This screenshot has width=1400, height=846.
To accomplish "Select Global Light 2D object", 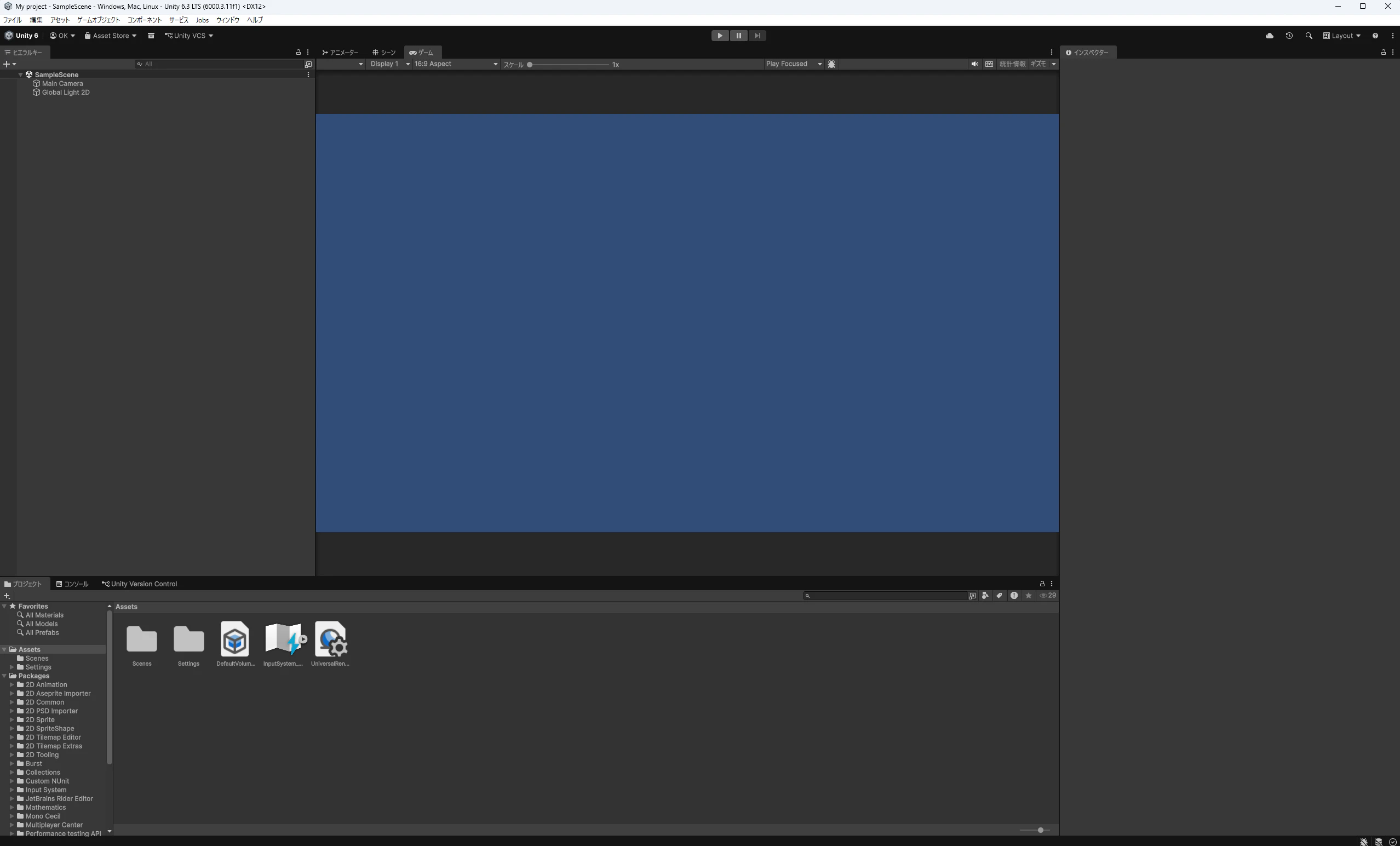I will 65,92.
